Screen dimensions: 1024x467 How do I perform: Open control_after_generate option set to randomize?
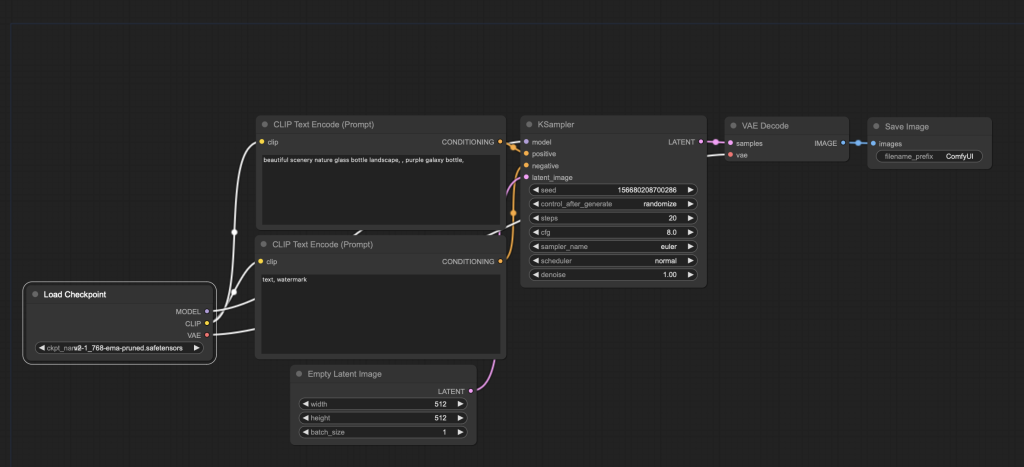point(612,204)
